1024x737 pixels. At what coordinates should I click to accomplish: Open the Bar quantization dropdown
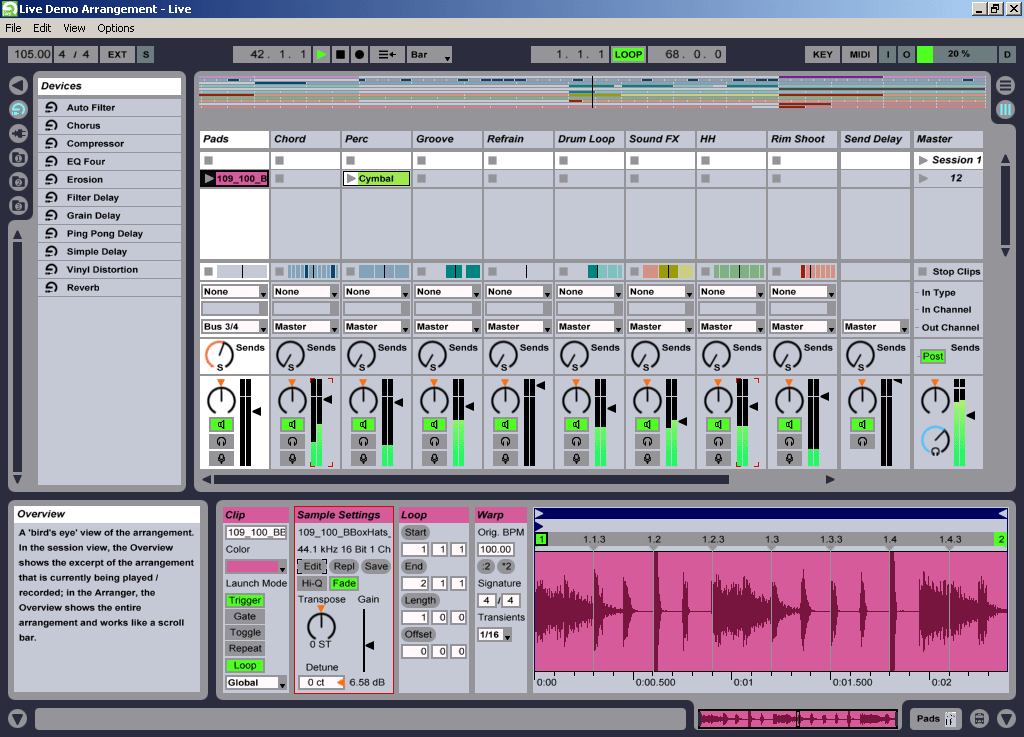[x=430, y=55]
